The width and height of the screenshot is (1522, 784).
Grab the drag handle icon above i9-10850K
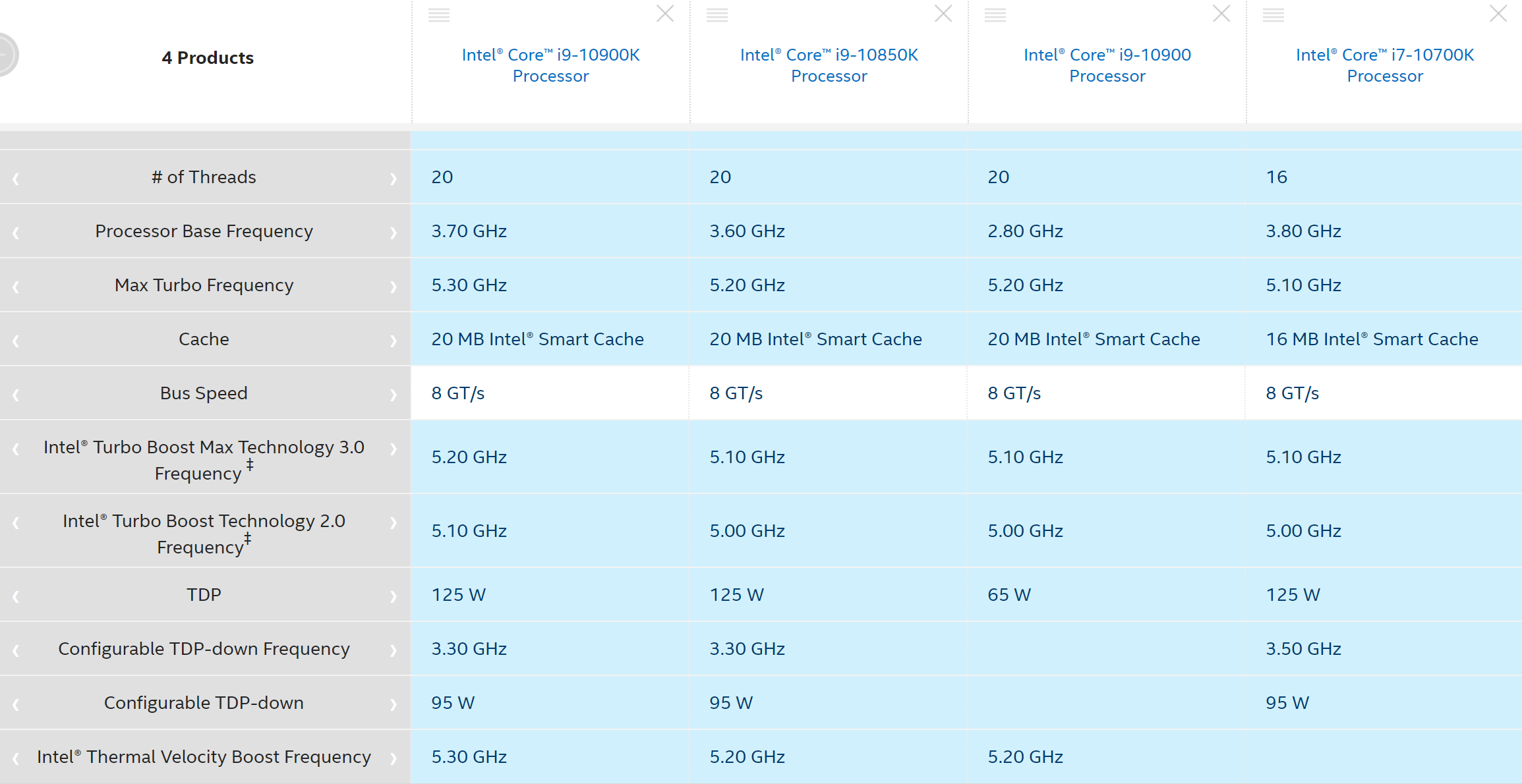[x=717, y=15]
